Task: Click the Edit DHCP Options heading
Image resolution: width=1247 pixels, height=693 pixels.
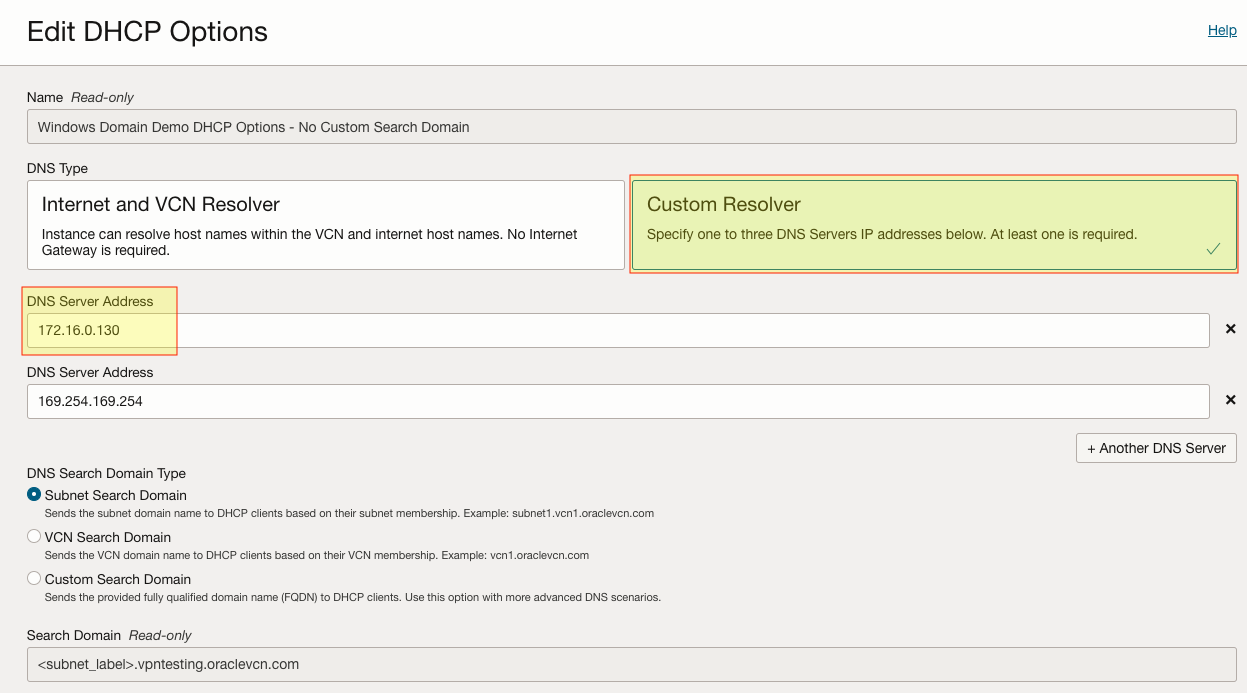Action: click(146, 31)
